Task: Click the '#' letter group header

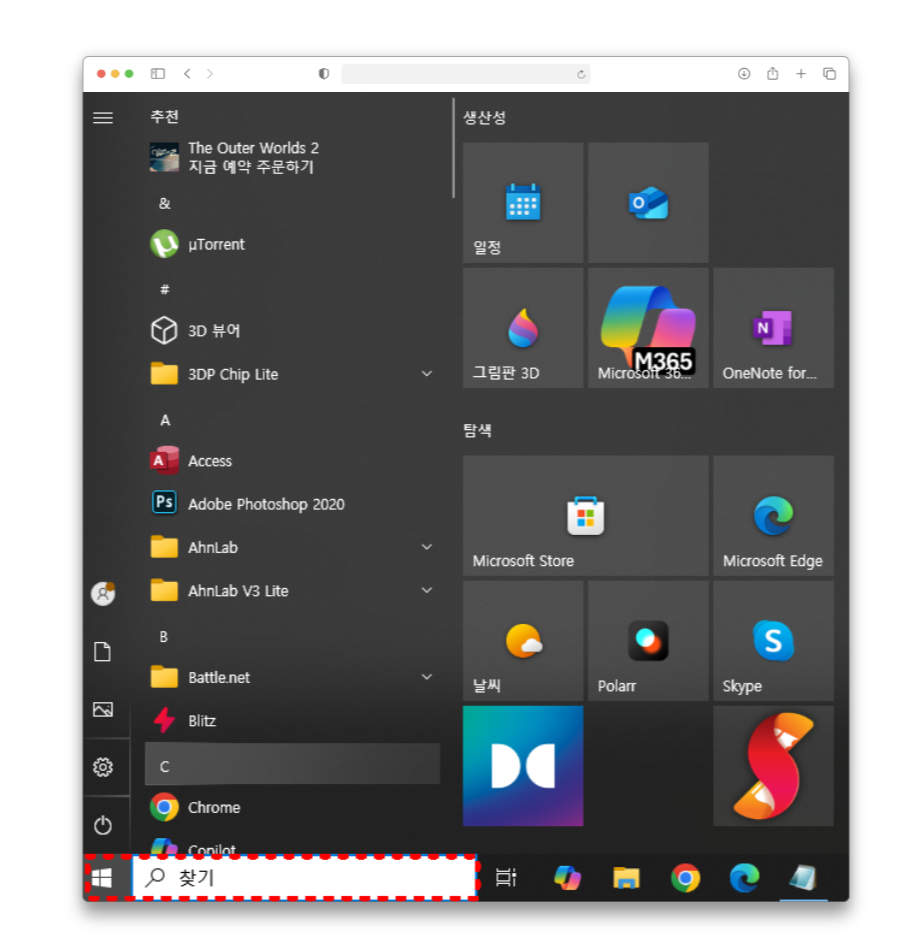Action: pyautogui.click(x=164, y=290)
